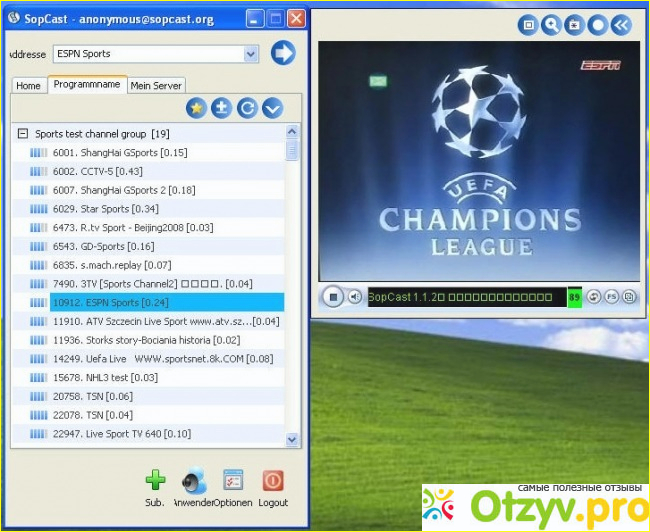Click the record circle icon above video
The width and height of the screenshot is (650, 532).
[x=597, y=25]
